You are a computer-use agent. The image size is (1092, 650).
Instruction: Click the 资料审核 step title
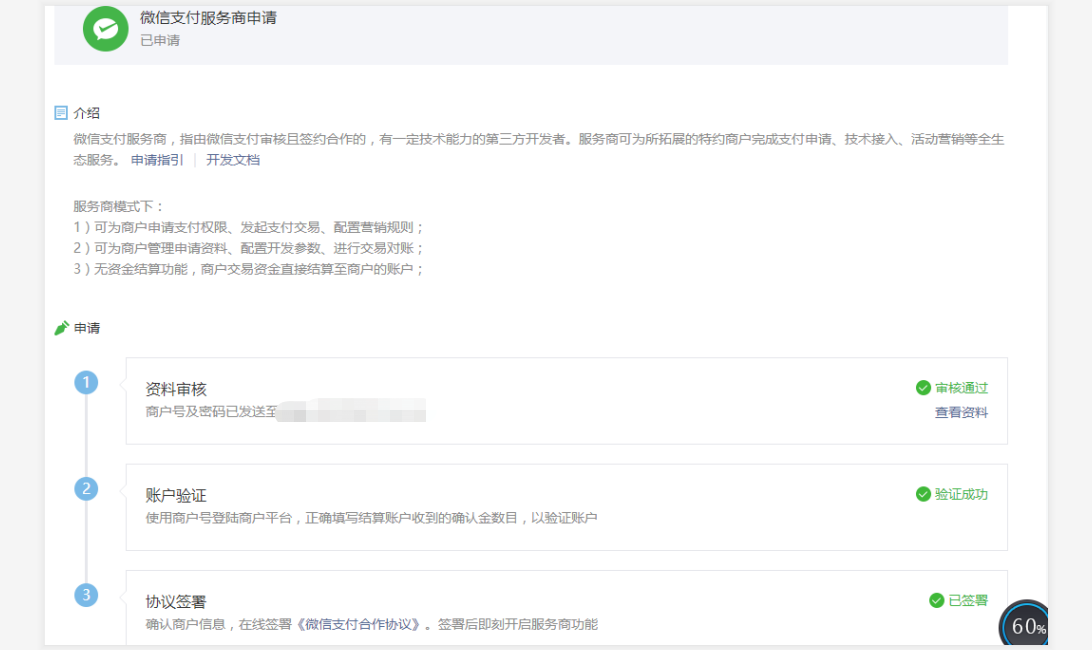pos(176,389)
